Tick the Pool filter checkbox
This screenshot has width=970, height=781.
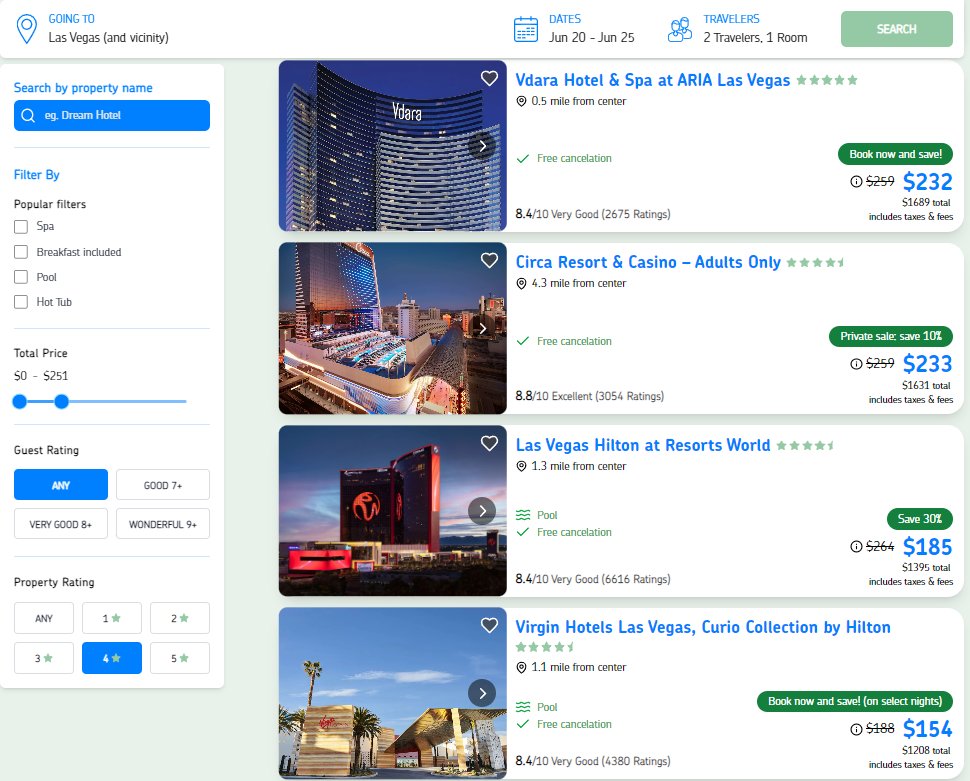(21, 277)
